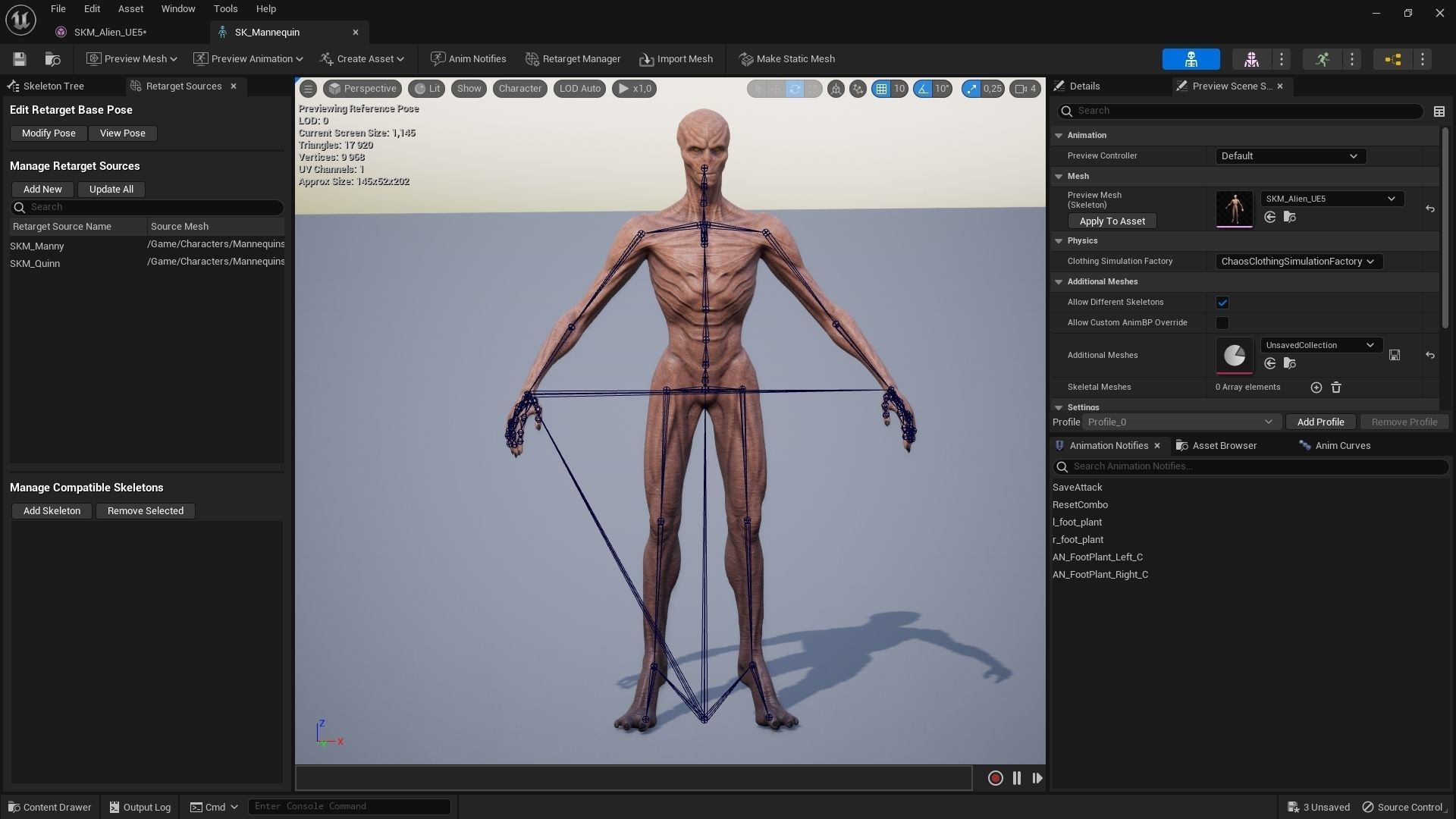Open details panel grid view settings
The width and height of the screenshot is (1456, 819).
point(1439,111)
